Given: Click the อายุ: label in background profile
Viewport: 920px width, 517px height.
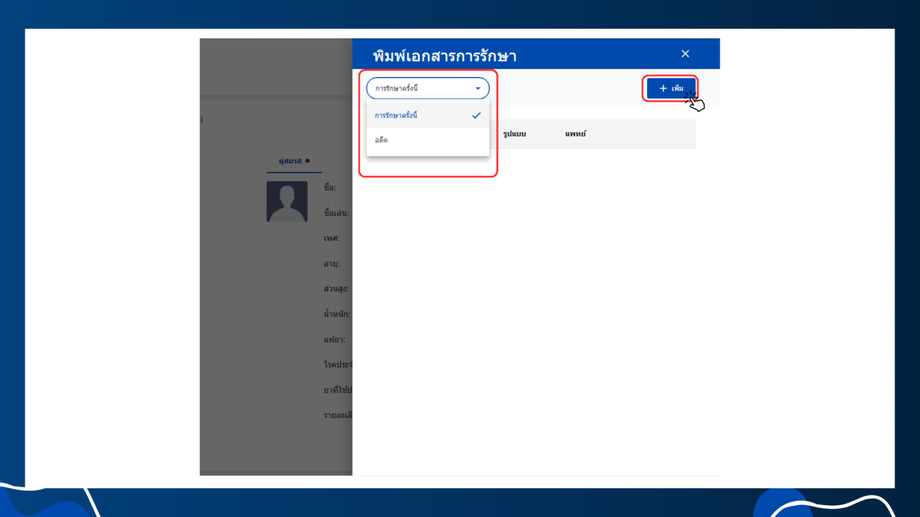Looking at the screenshot, I should (332, 263).
